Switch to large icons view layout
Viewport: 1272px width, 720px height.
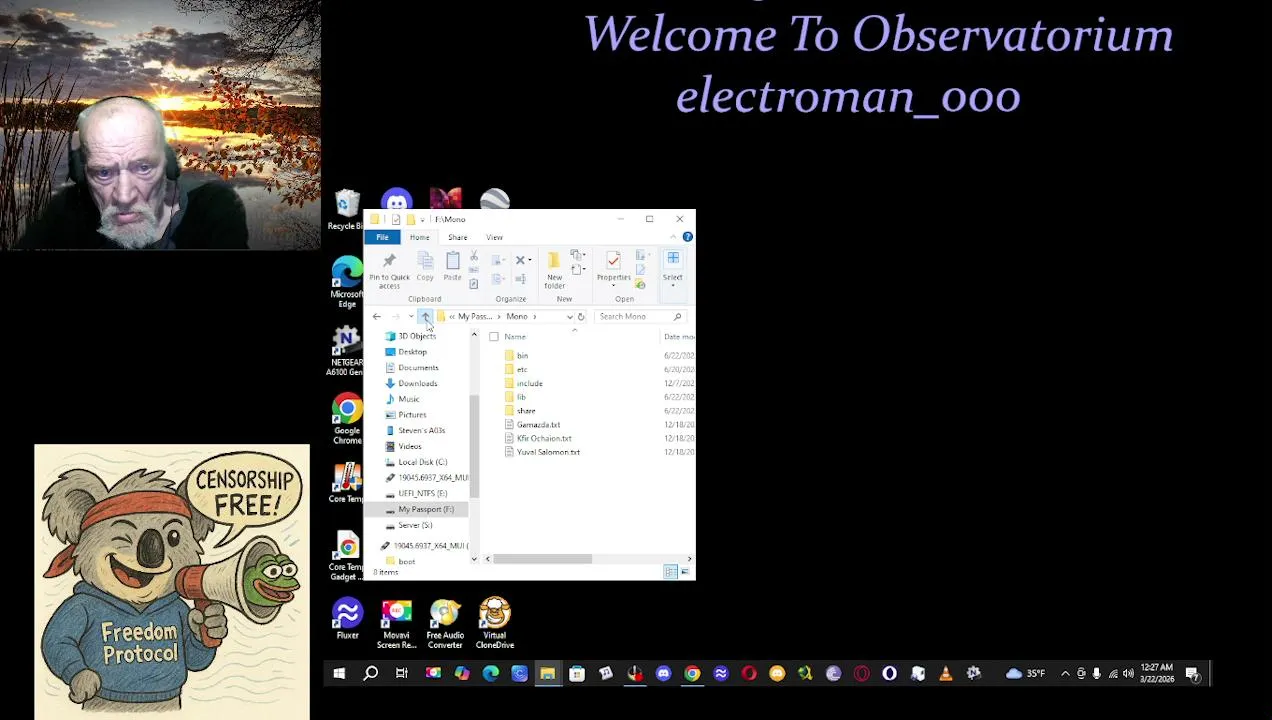[685, 572]
